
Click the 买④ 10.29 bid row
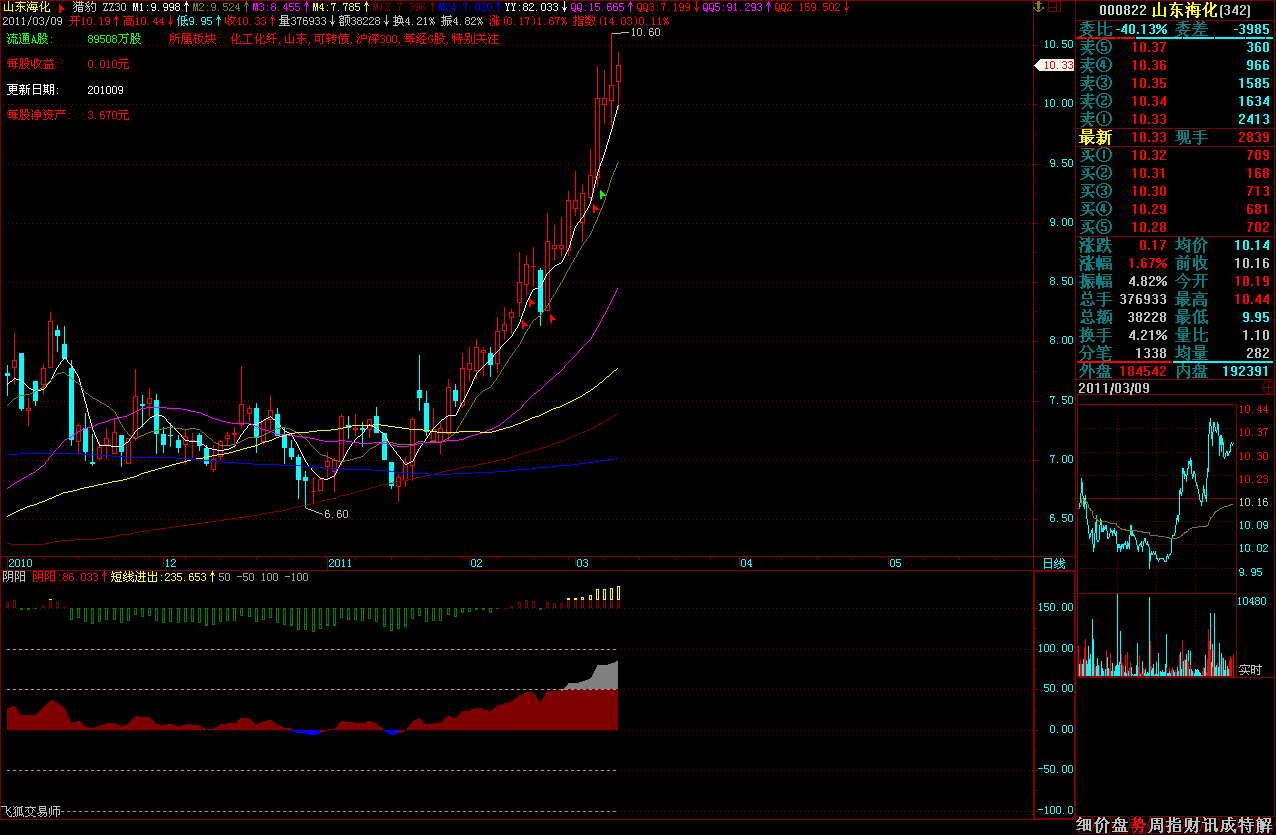pyautogui.click(x=1175, y=209)
